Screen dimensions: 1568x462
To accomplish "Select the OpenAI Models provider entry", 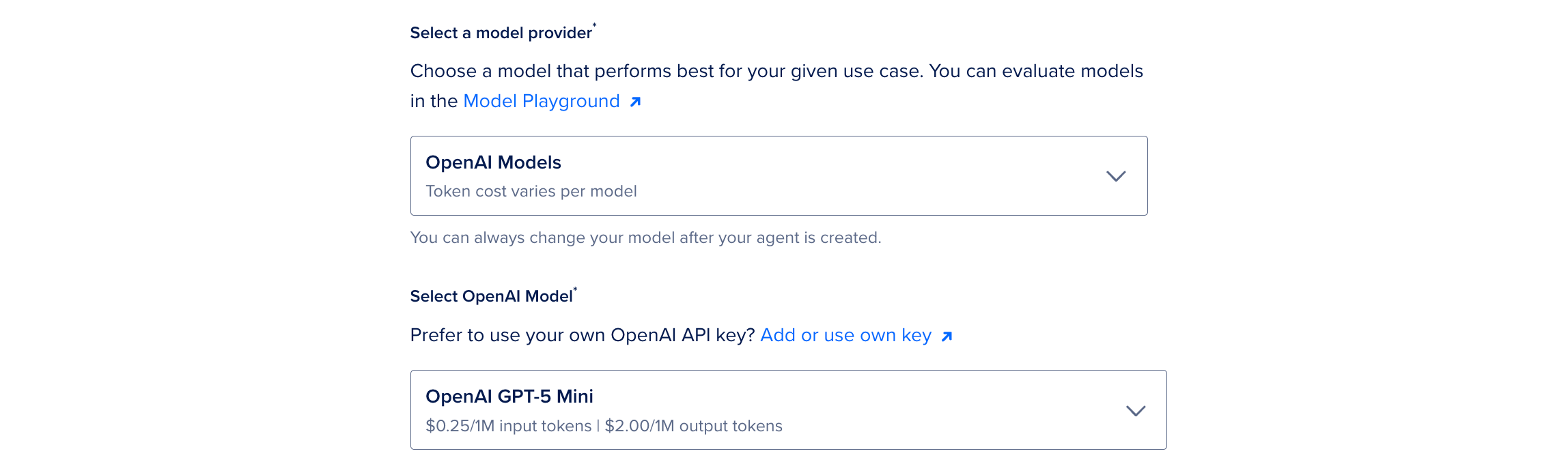I will [779, 176].
